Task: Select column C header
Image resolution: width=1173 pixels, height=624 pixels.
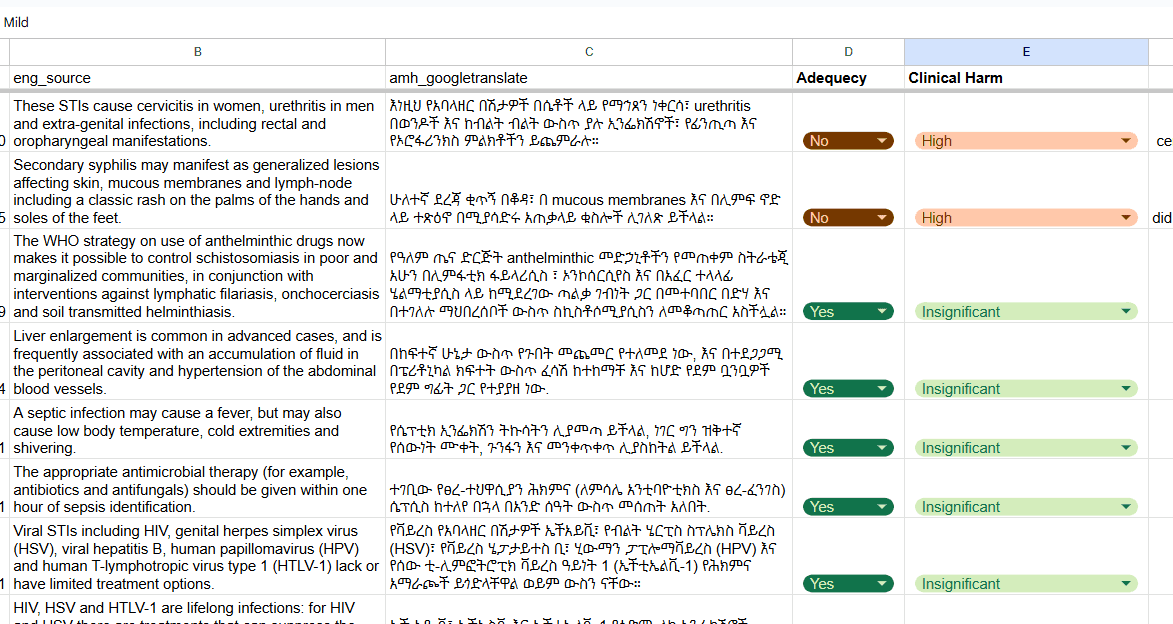Action: point(589,52)
